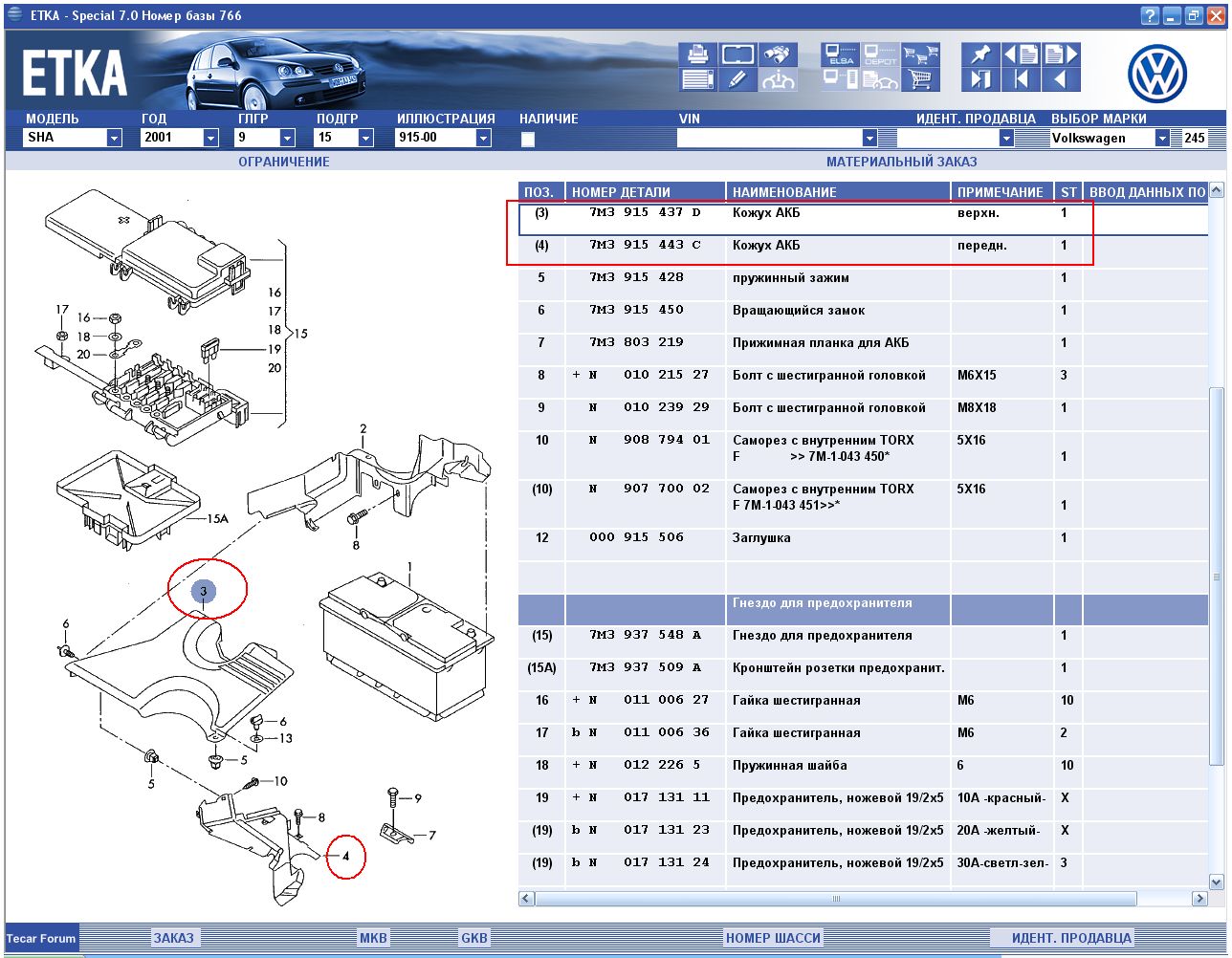The image size is (1232, 958).
Task: Select the fuse row '10А -красный-'
Action: pos(864,804)
